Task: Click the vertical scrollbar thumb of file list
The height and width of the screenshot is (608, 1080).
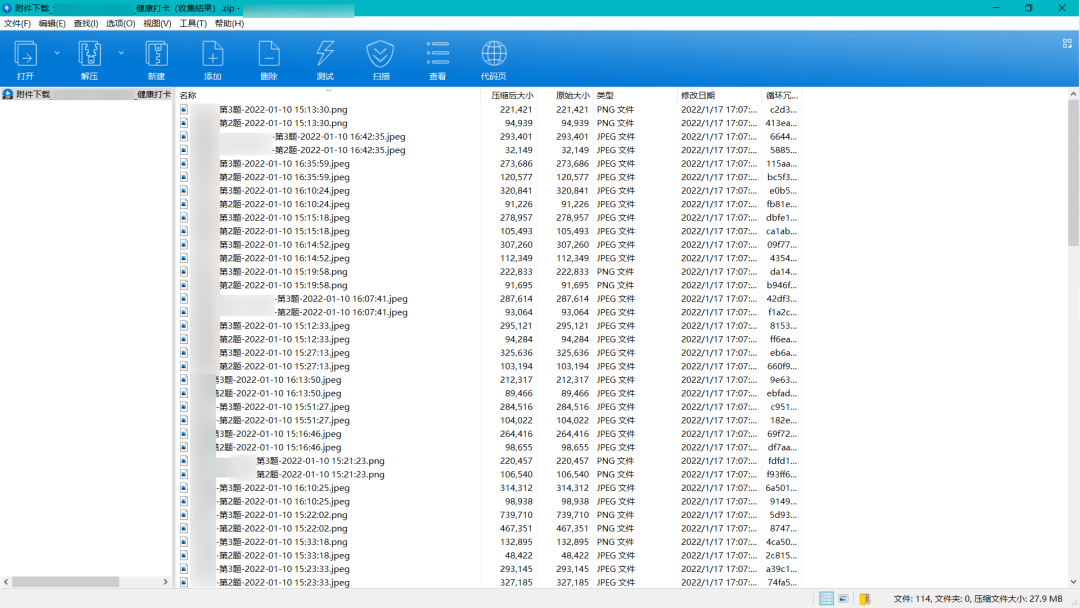Action: pyautogui.click(x=1073, y=174)
